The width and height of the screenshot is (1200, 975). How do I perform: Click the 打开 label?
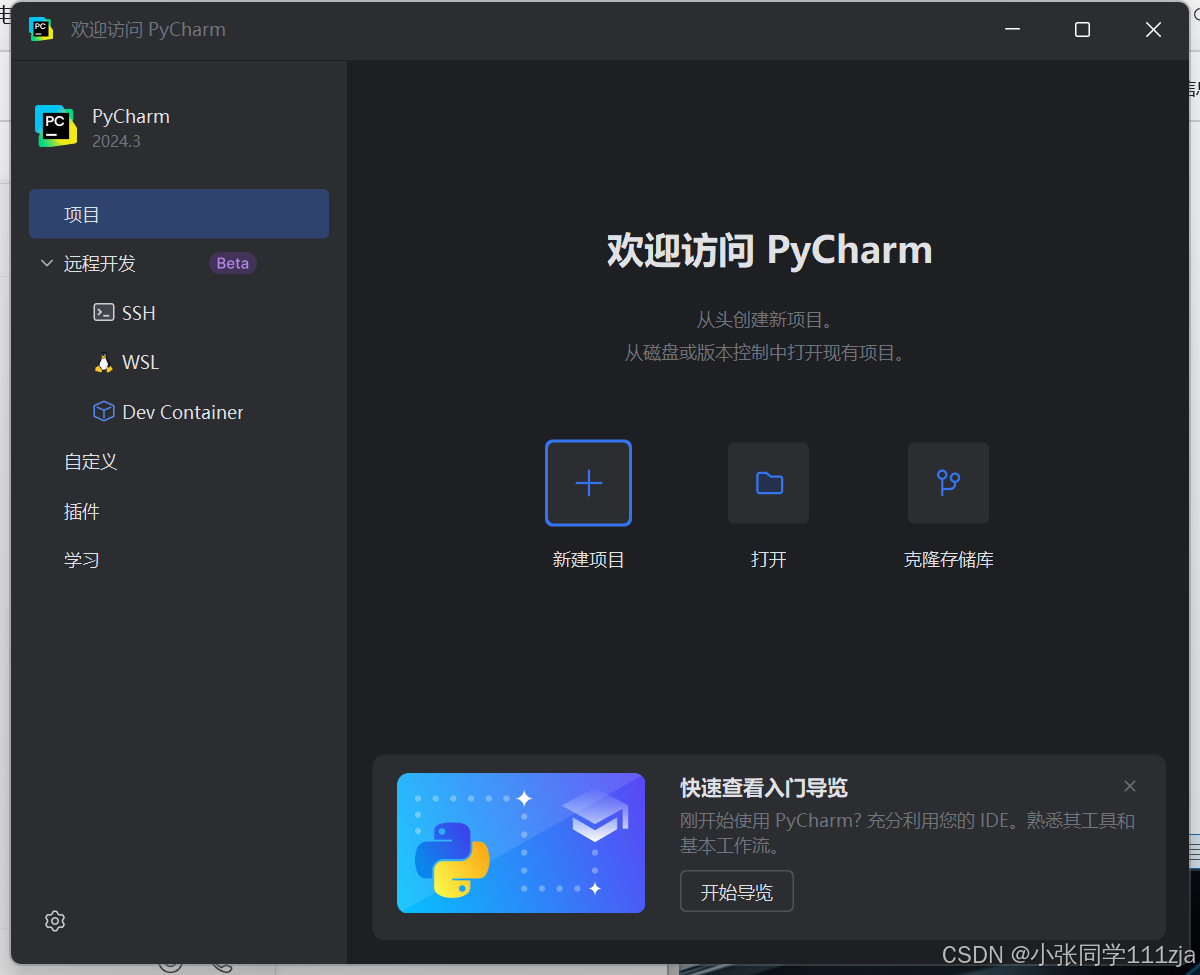pyautogui.click(x=768, y=560)
